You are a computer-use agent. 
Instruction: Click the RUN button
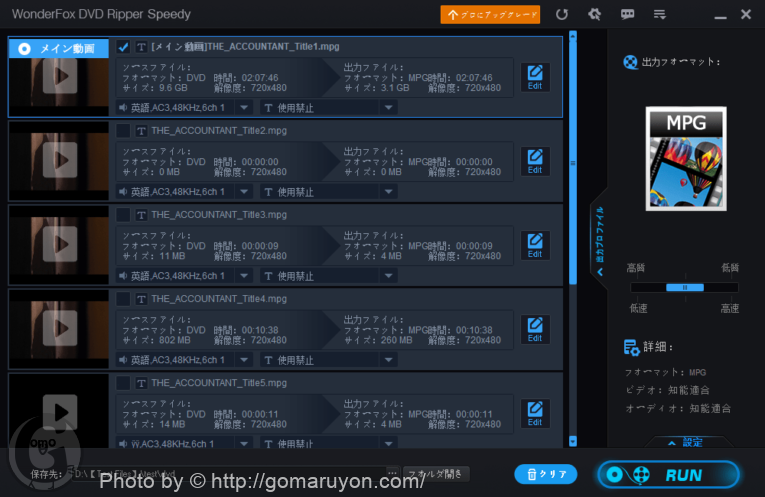coord(668,475)
